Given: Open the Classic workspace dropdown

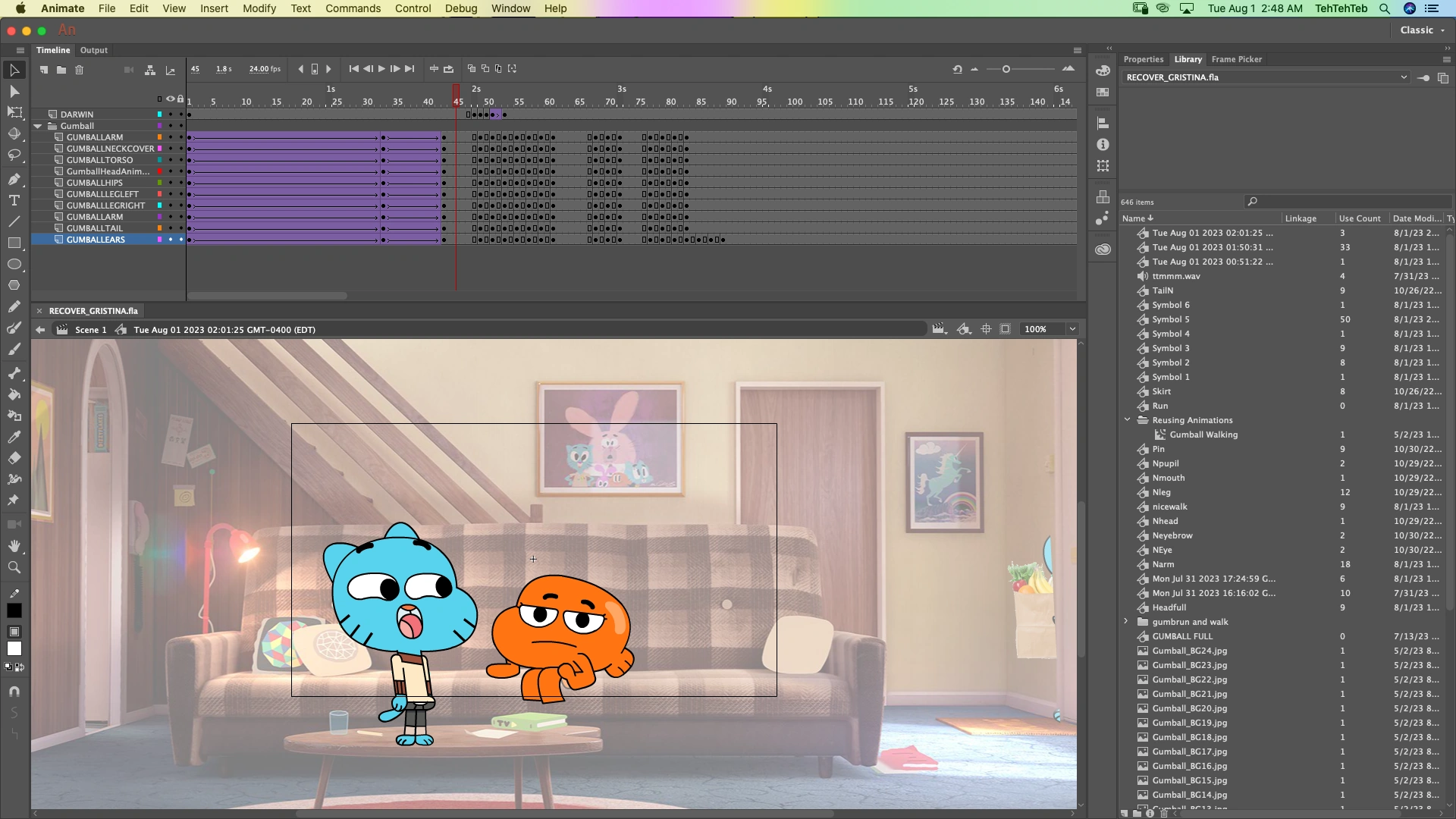Looking at the screenshot, I should [1421, 30].
